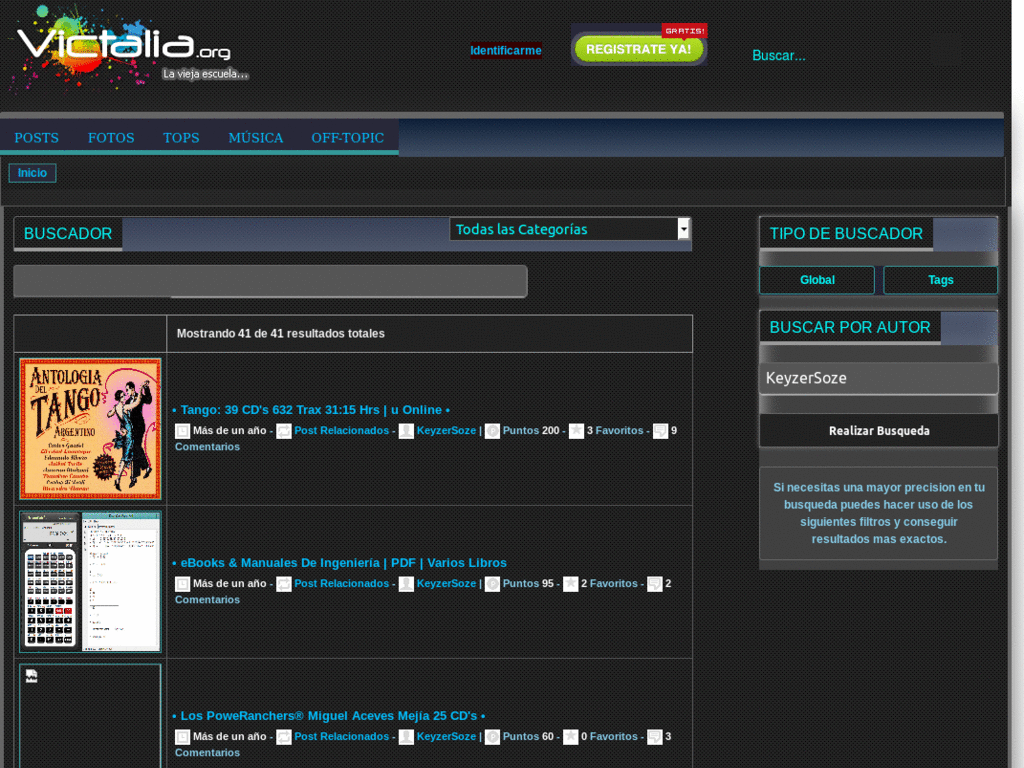Click the Identificarme login link

505,50
